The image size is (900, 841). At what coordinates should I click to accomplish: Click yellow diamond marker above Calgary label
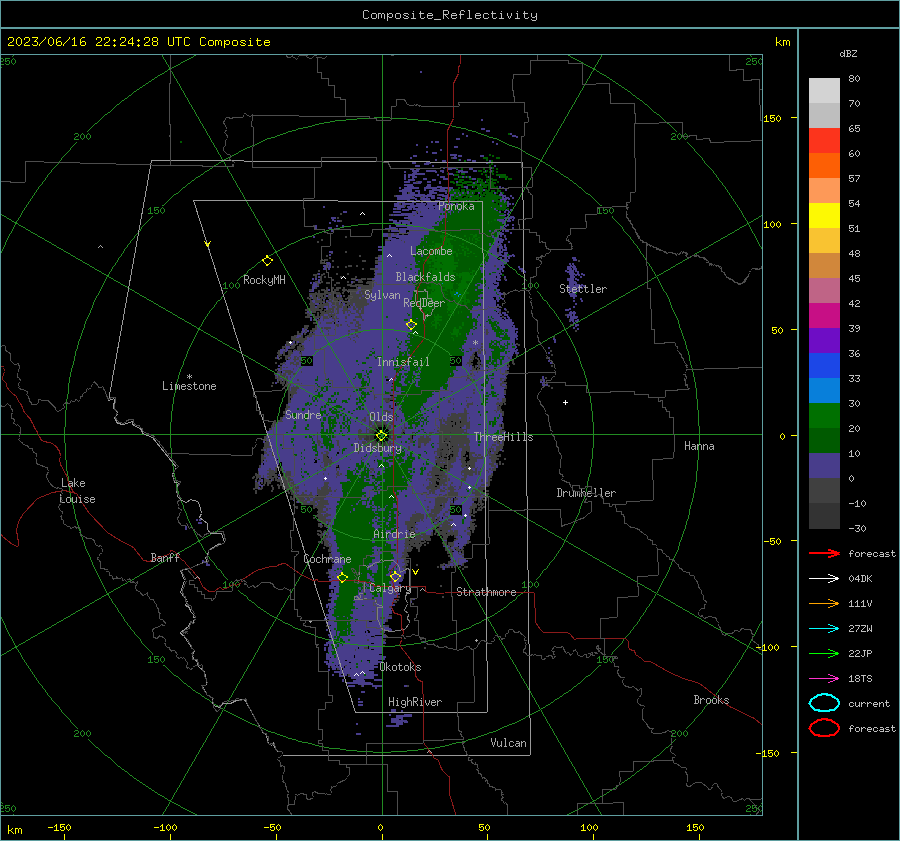(395, 576)
